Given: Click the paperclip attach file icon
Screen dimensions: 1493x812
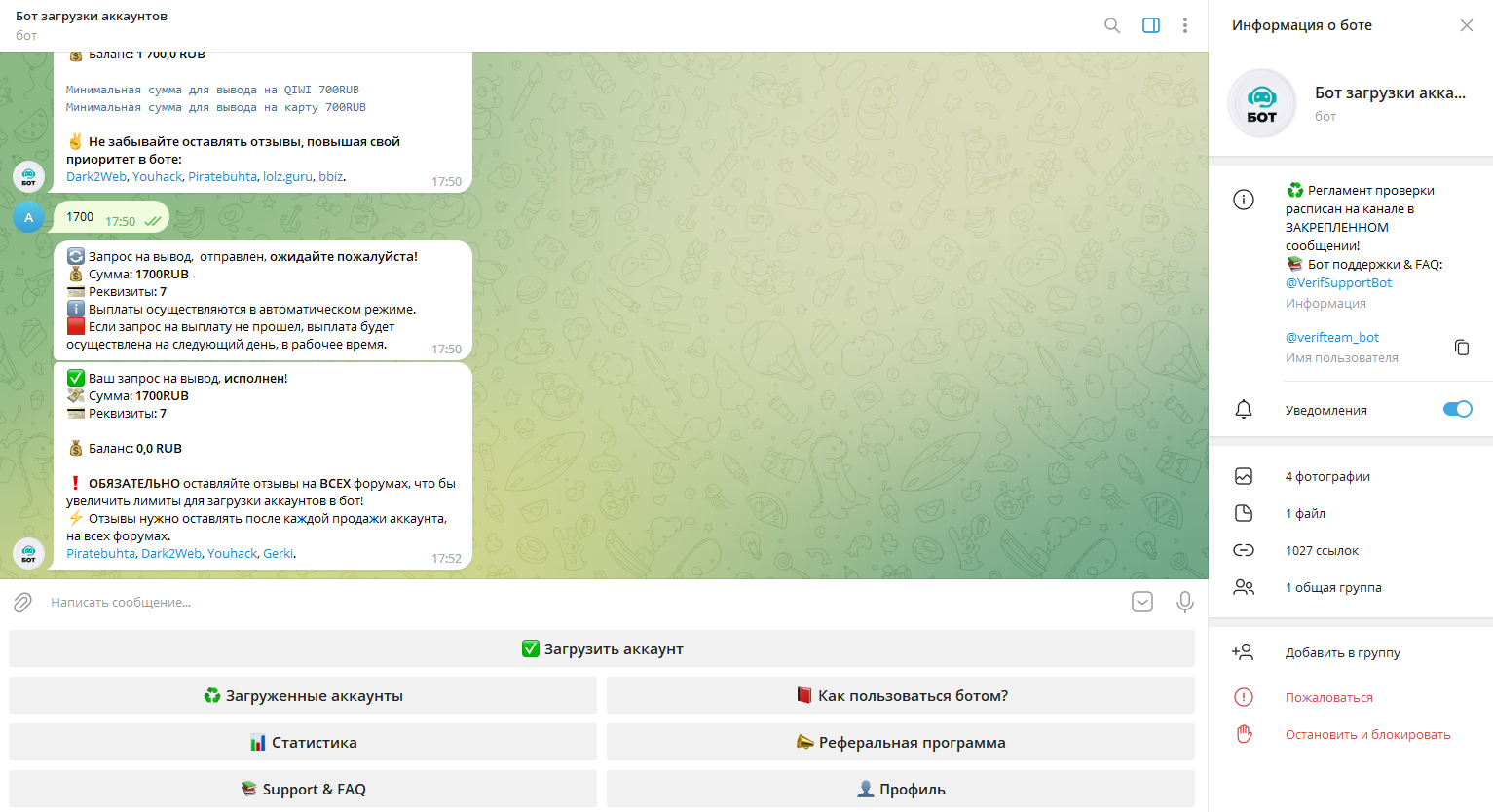Looking at the screenshot, I should (23, 603).
